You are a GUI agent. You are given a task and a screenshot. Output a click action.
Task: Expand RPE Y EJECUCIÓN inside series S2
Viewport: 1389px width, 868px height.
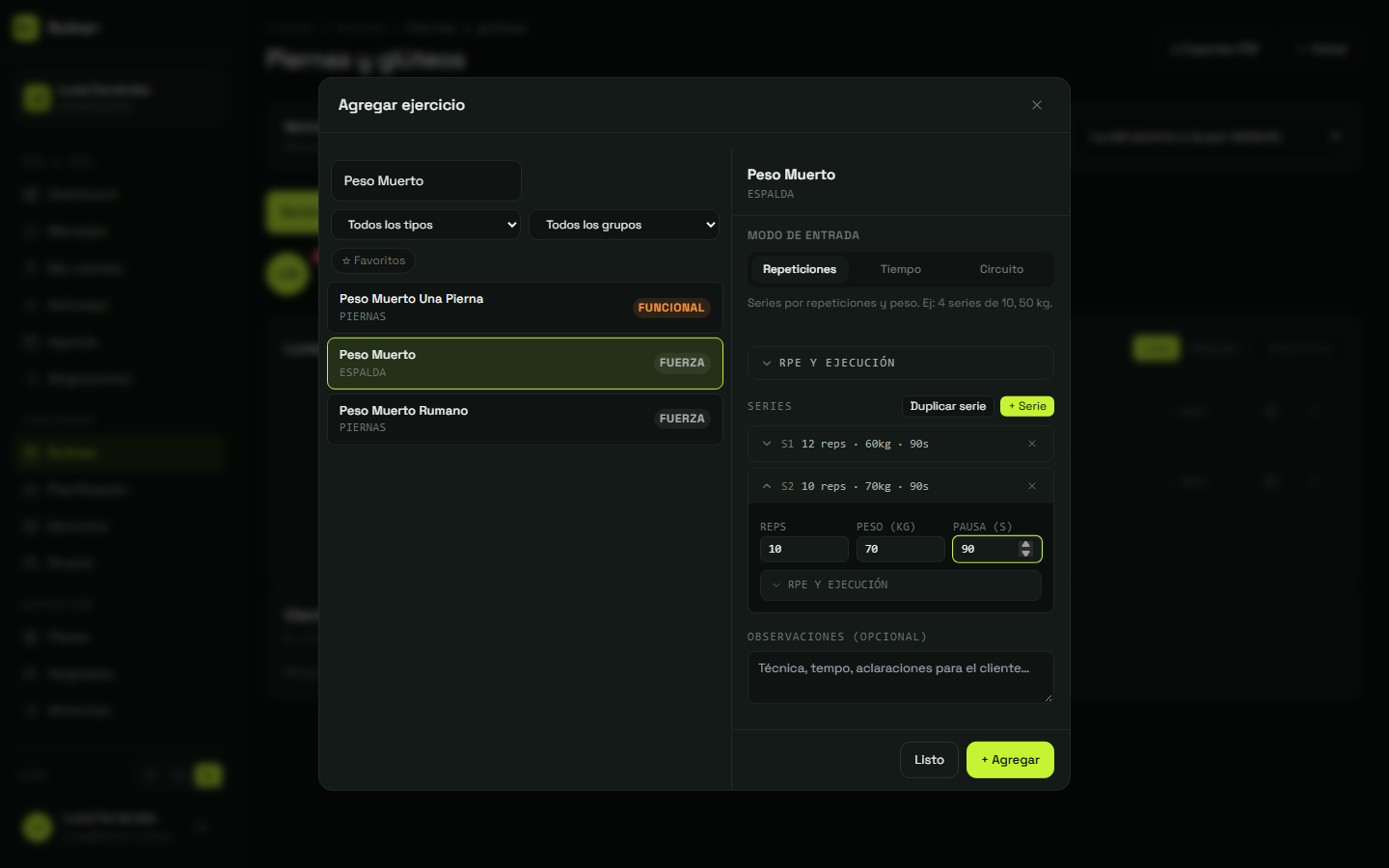click(x=901, y=584)
